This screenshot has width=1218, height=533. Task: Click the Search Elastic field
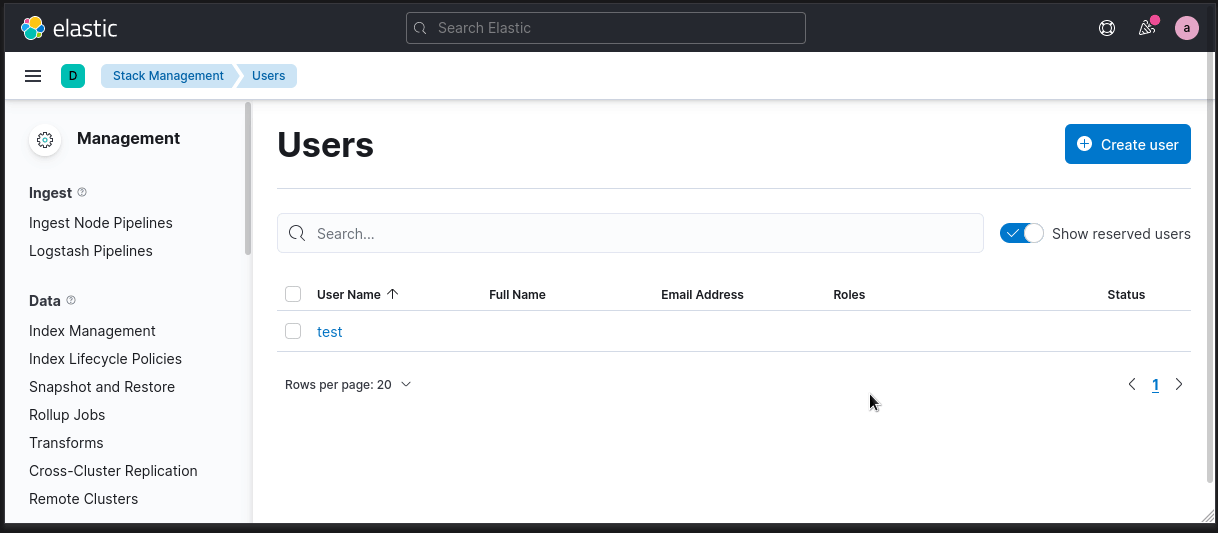[606, 28]
